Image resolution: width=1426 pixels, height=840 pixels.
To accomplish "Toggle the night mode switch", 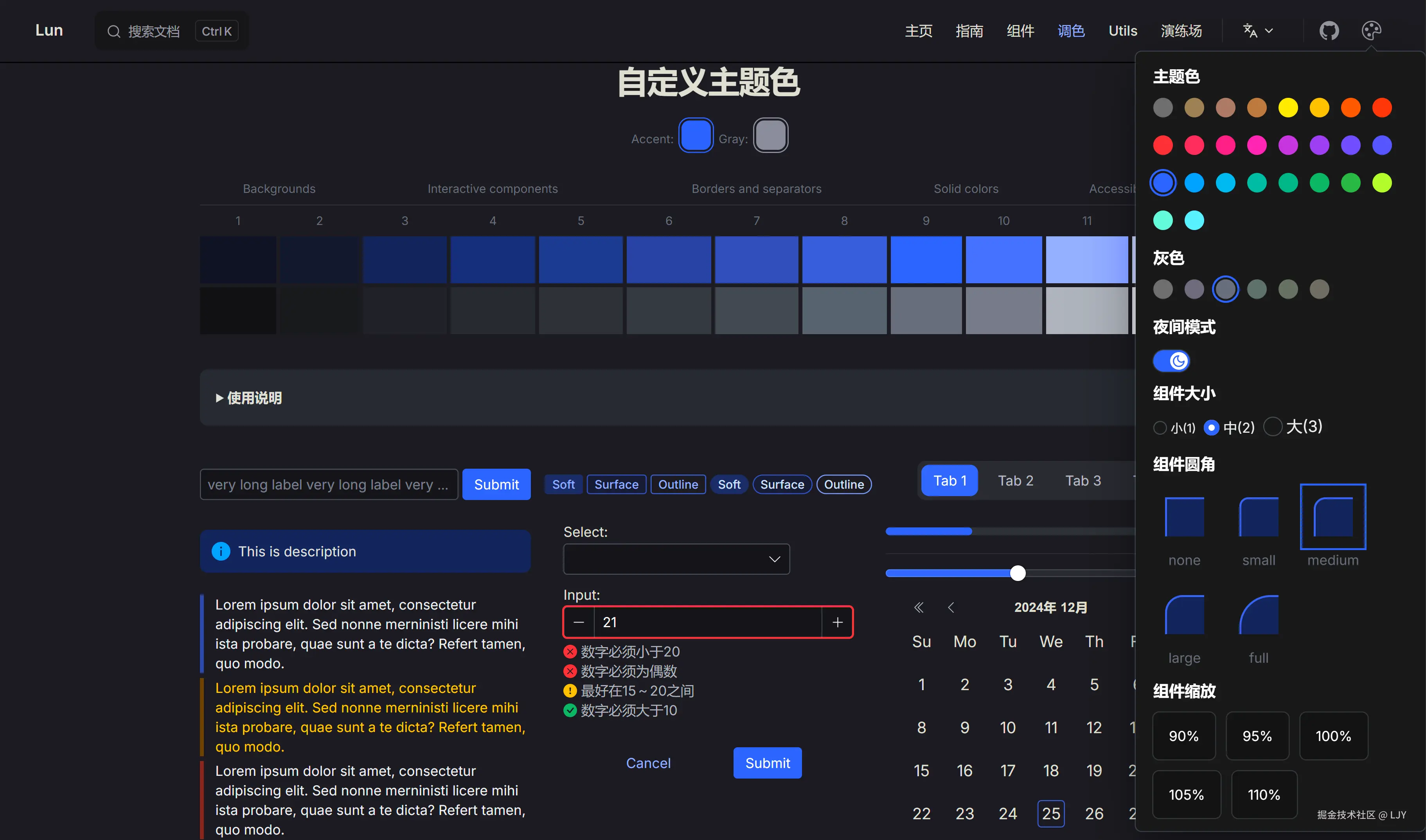I will 1171,361.
